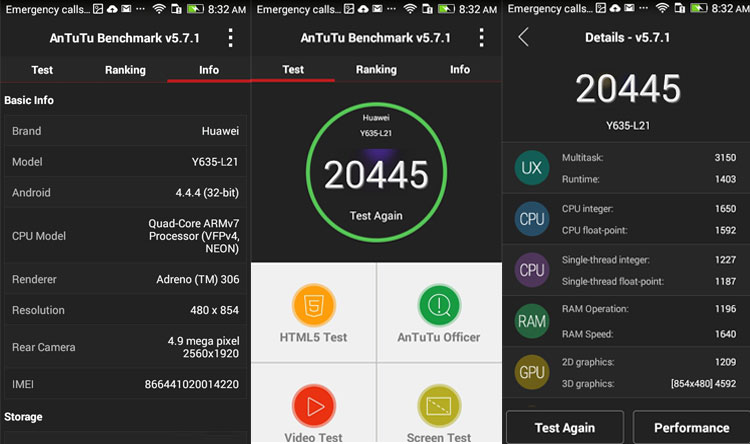Tap the RAM Operation 1196 entry

pyautogui.click(x=649, y=309)
